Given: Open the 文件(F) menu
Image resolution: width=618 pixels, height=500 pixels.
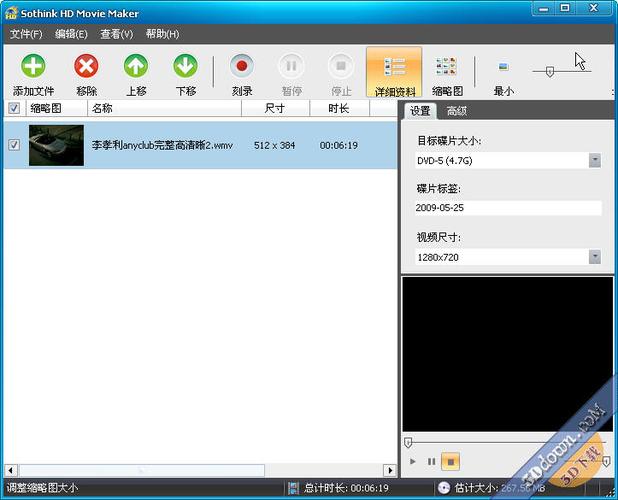Looking at the screenshot, I should (26, 34).
